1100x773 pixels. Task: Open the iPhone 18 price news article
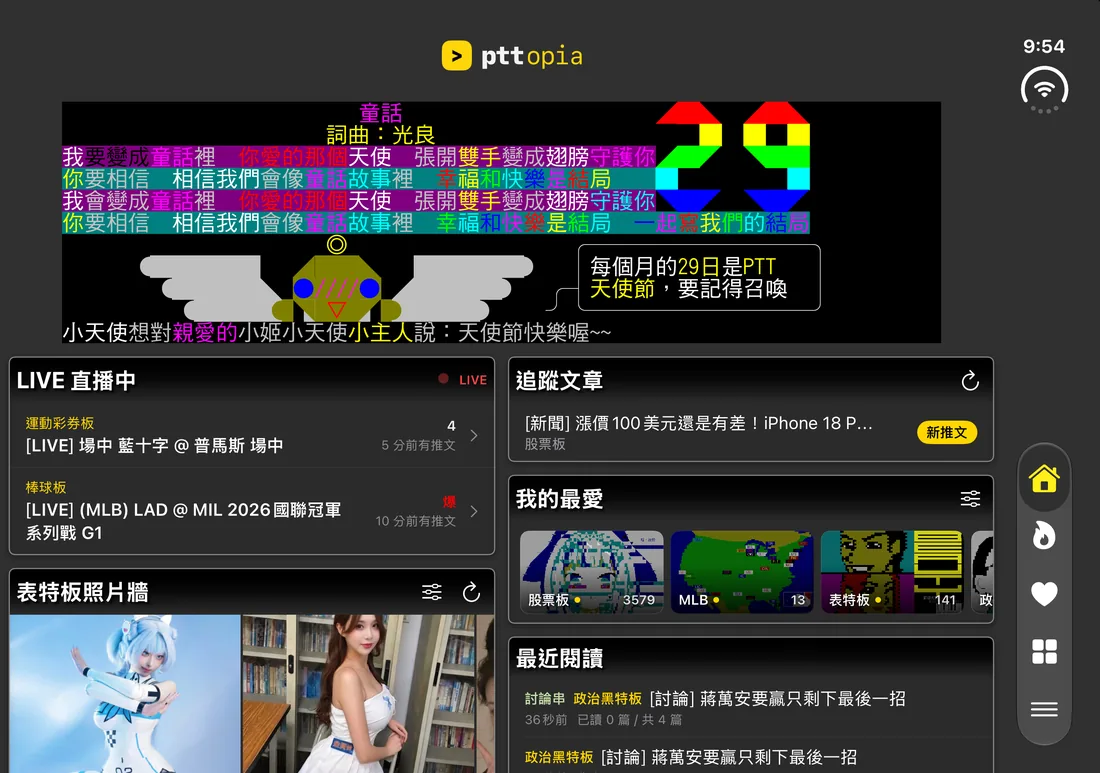(699, 423)
